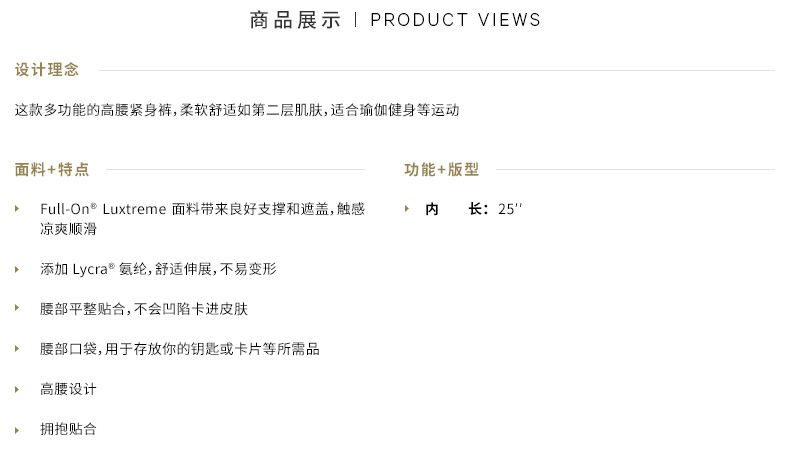Click the arrow bullet beside 高腰设计
Screen dimensions: 790x460
tap(17, 389)
